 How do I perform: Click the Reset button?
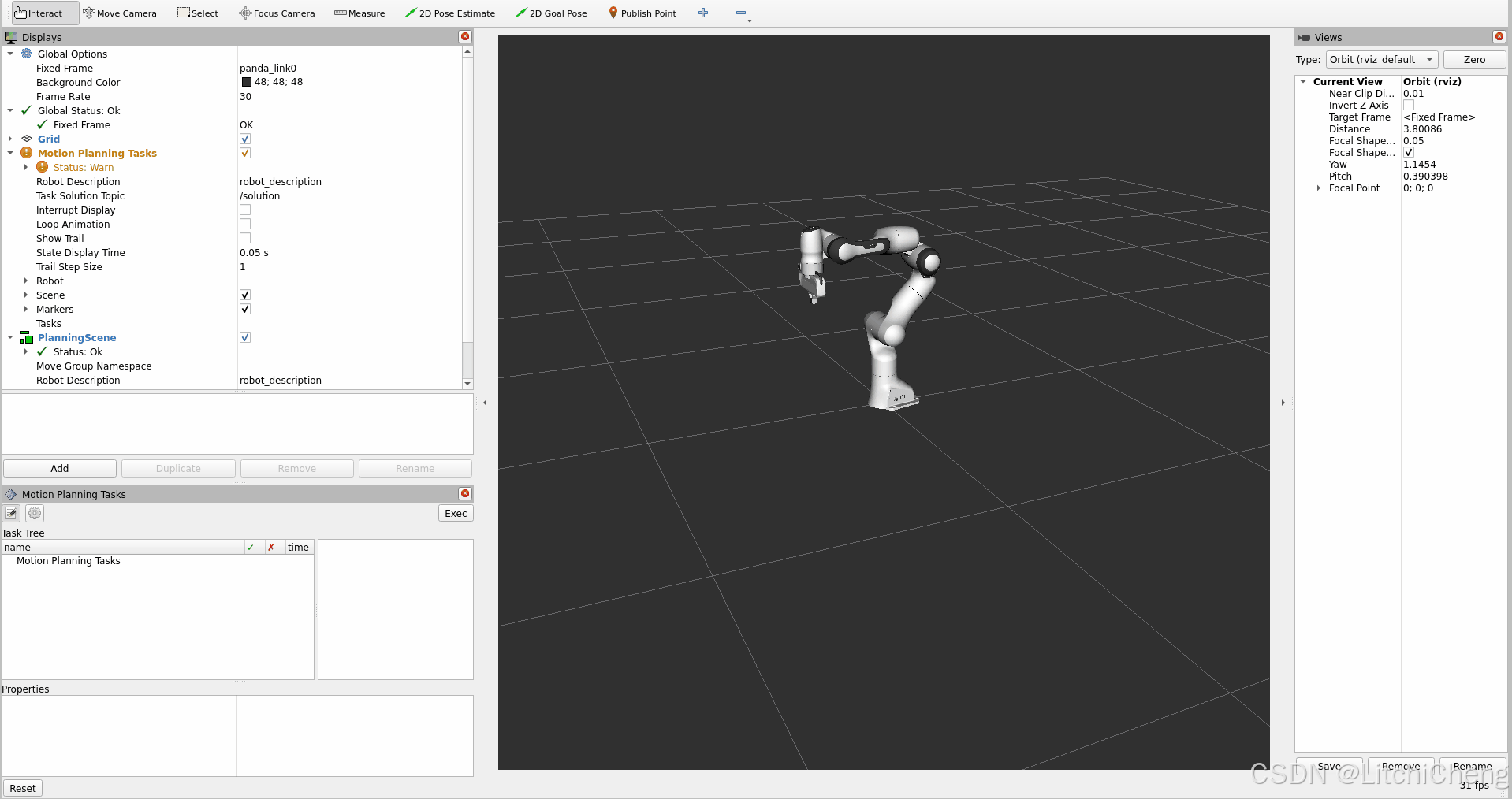pos(23,788)
